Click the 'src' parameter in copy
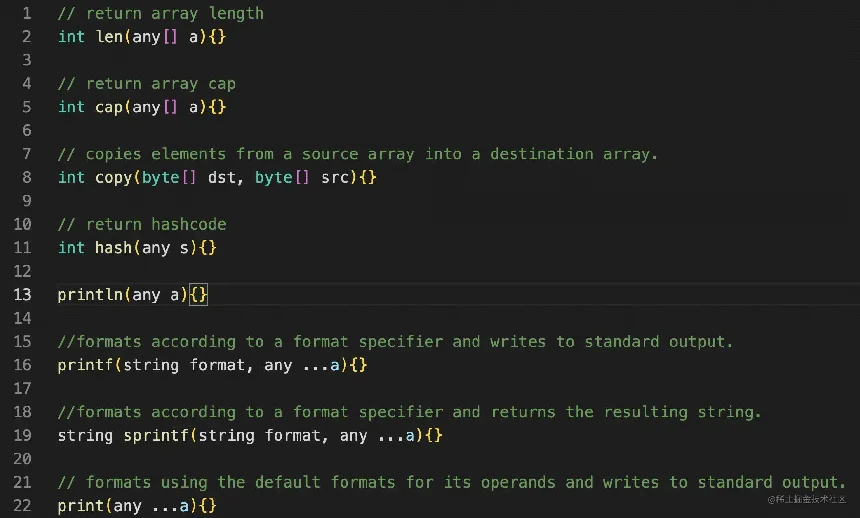The image size is (860, 518). 335,178
